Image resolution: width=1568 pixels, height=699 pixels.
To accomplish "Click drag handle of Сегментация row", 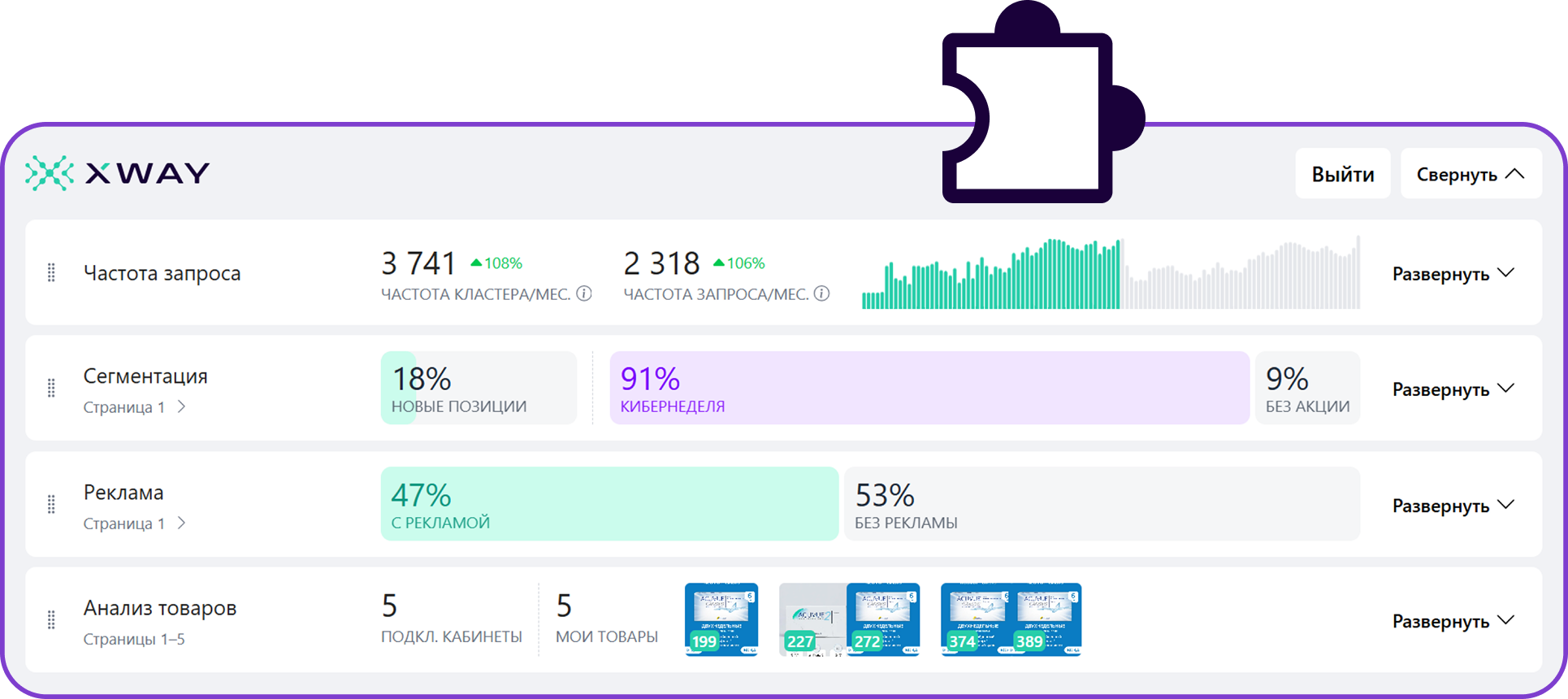I will point(51,389).
